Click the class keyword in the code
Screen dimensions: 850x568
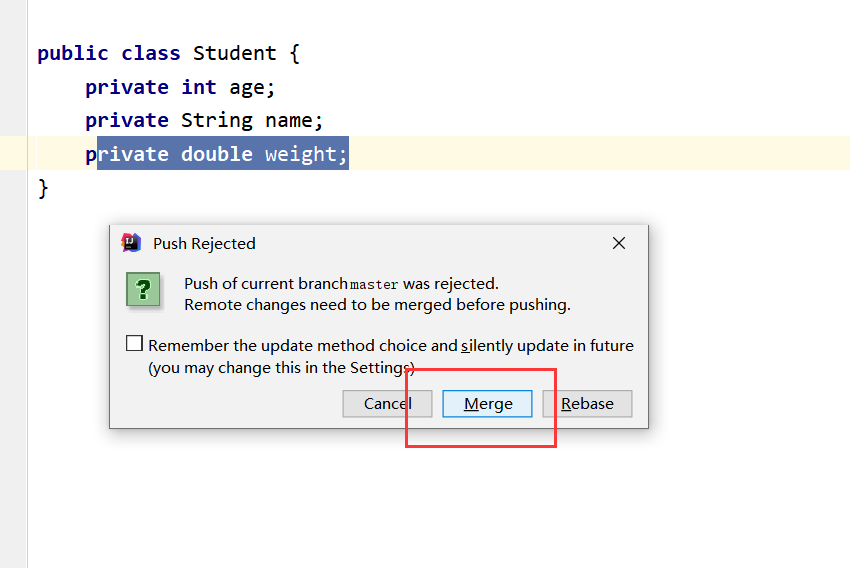click(151, 53)
